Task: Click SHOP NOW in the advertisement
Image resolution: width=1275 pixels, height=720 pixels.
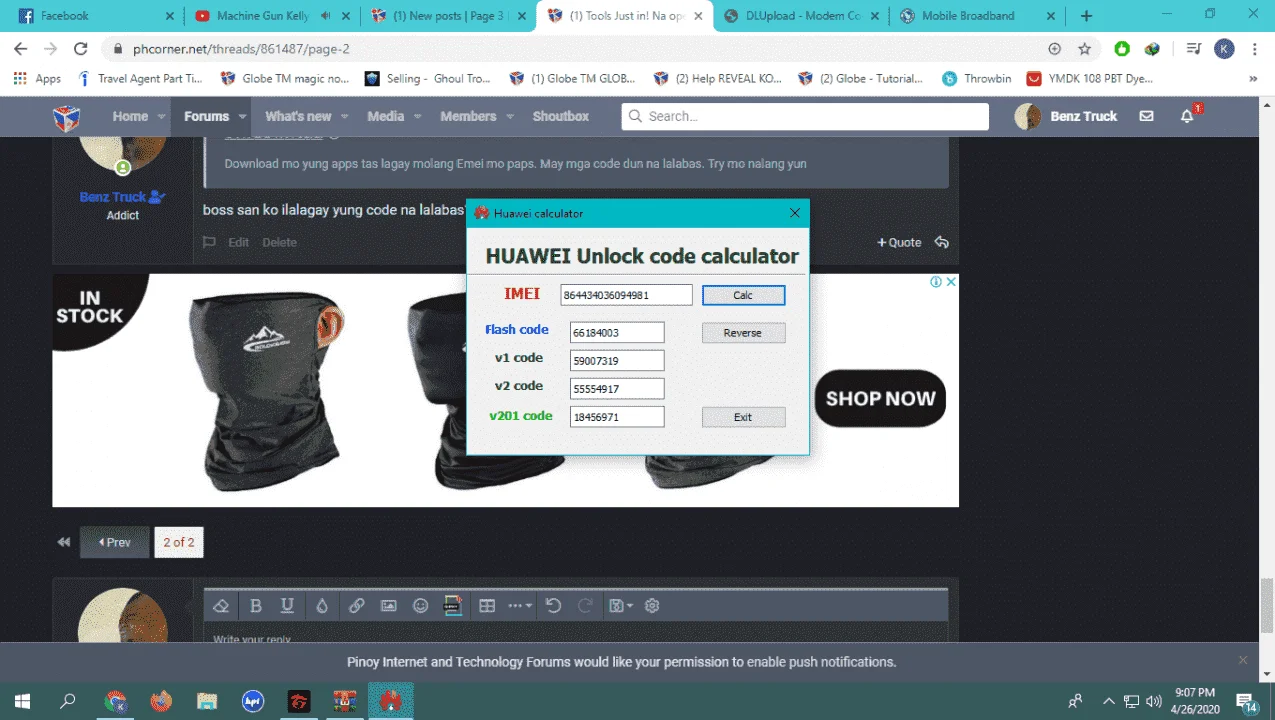Action: point(880,398)
